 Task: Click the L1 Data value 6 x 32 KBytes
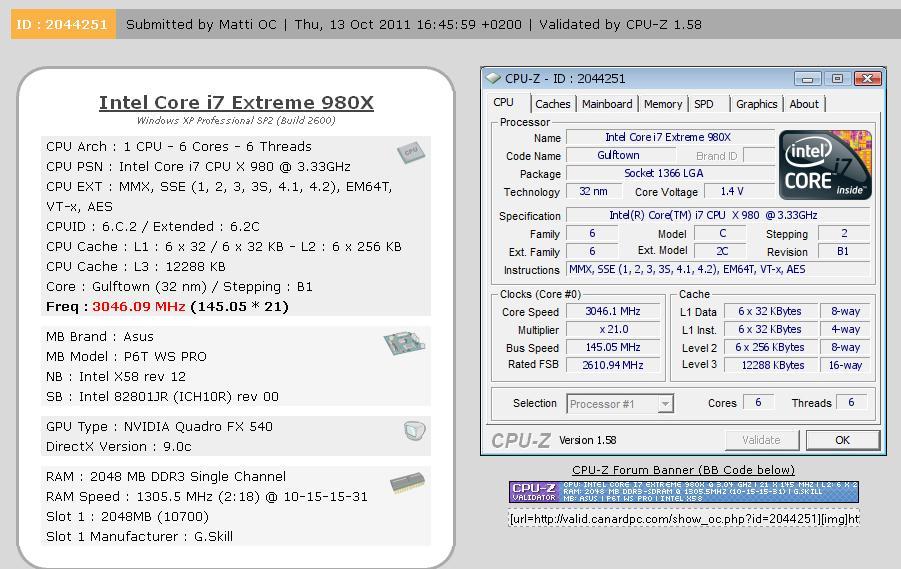click(x=770, y=311)
